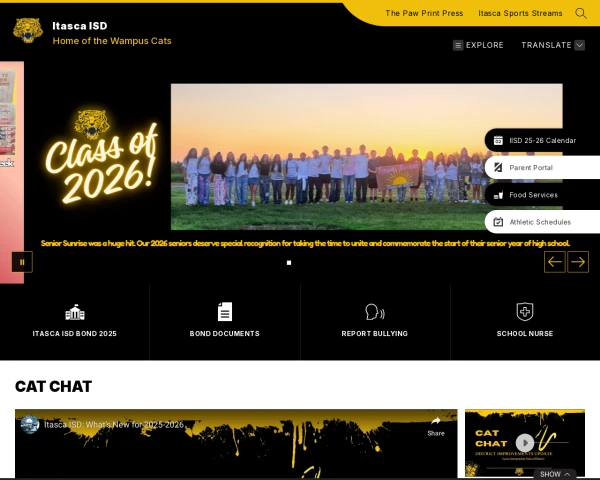The height and width of the screenshot is (480, 600).
Task: Select the Itasca ISD Bond 2025 building icon
Action: [75, 312]
